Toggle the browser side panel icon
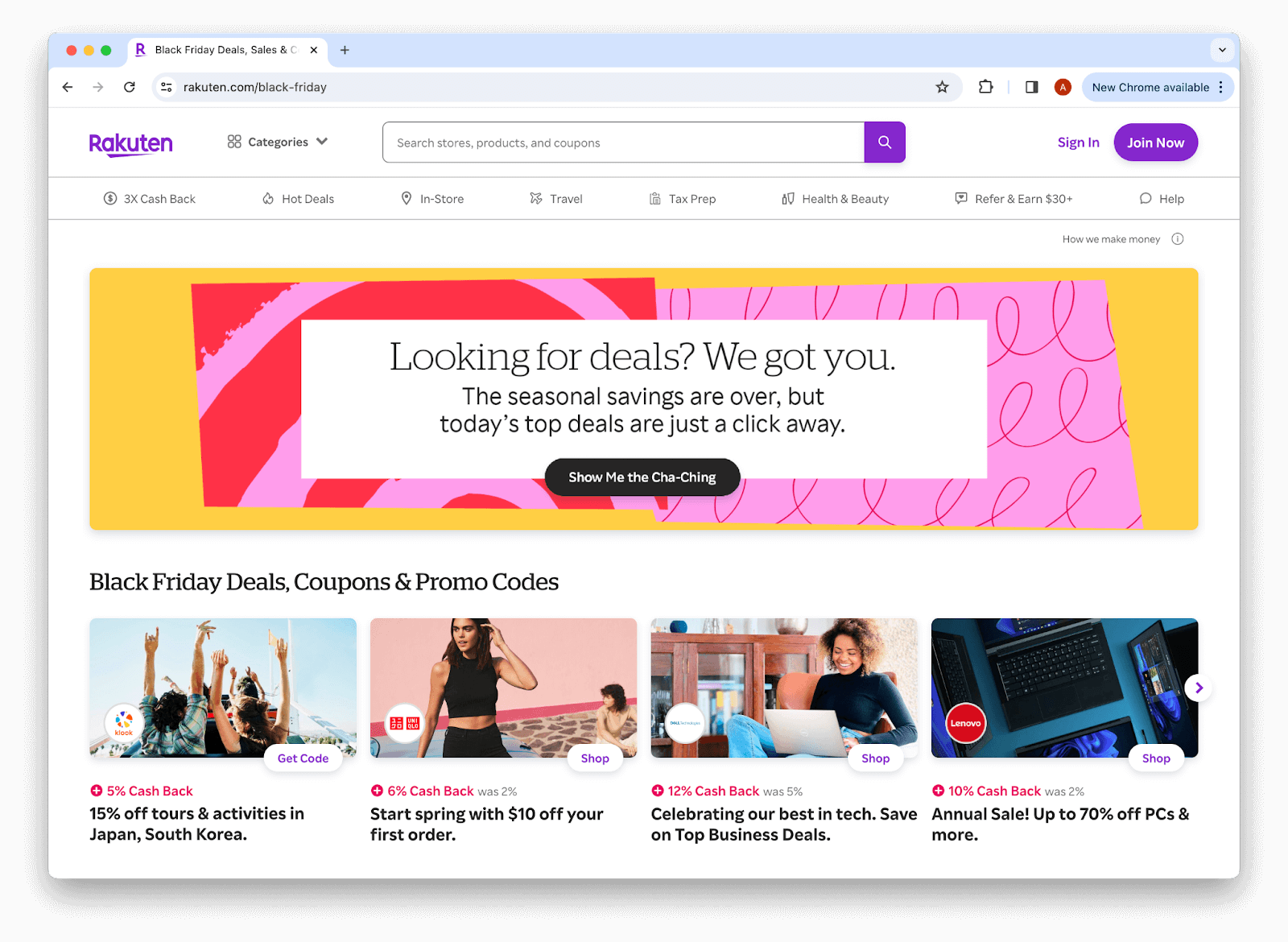The width and height of the screenshot is (1288, 942). click(x=1031, y=87)
